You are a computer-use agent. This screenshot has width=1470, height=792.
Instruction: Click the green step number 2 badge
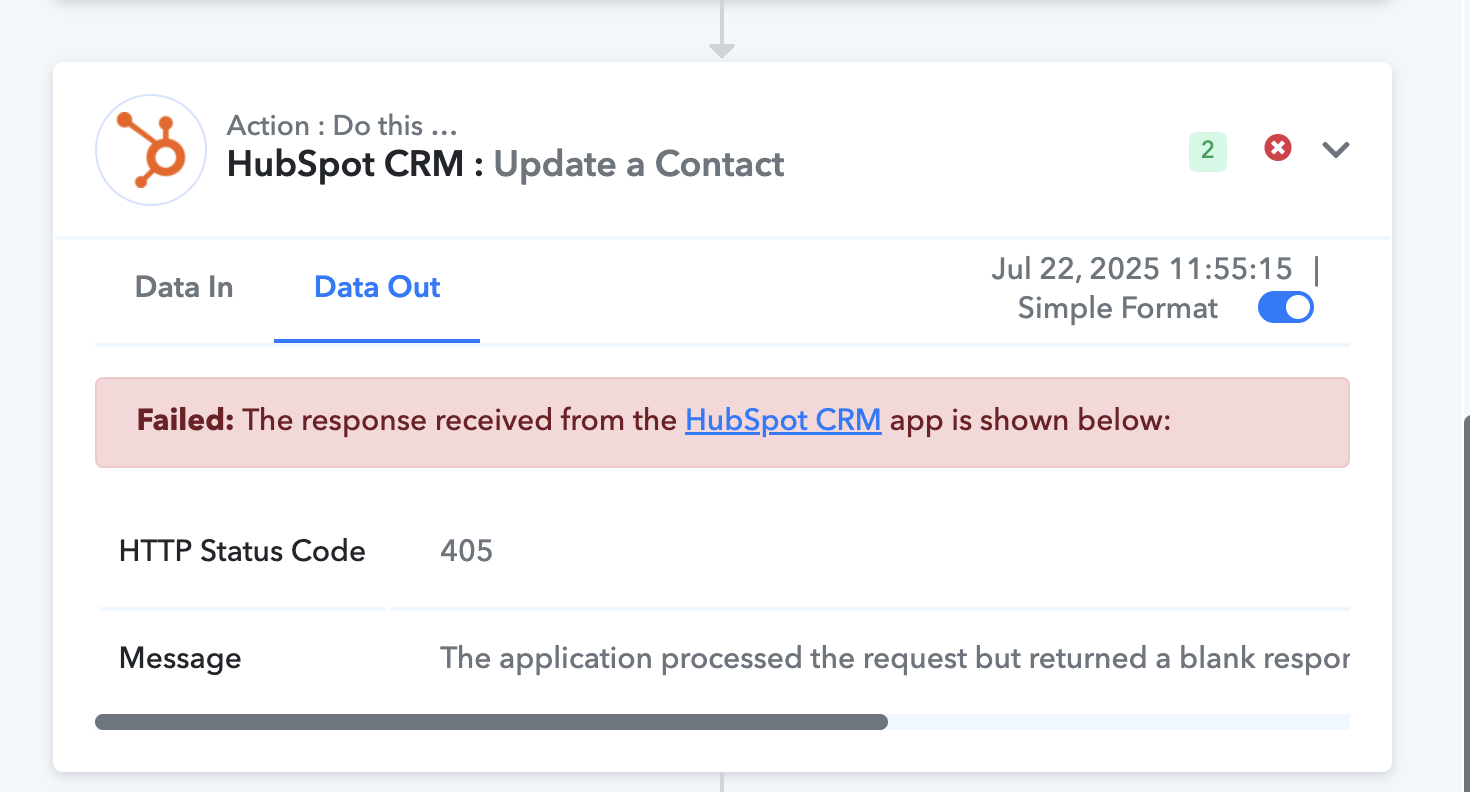click(1208, 151)
